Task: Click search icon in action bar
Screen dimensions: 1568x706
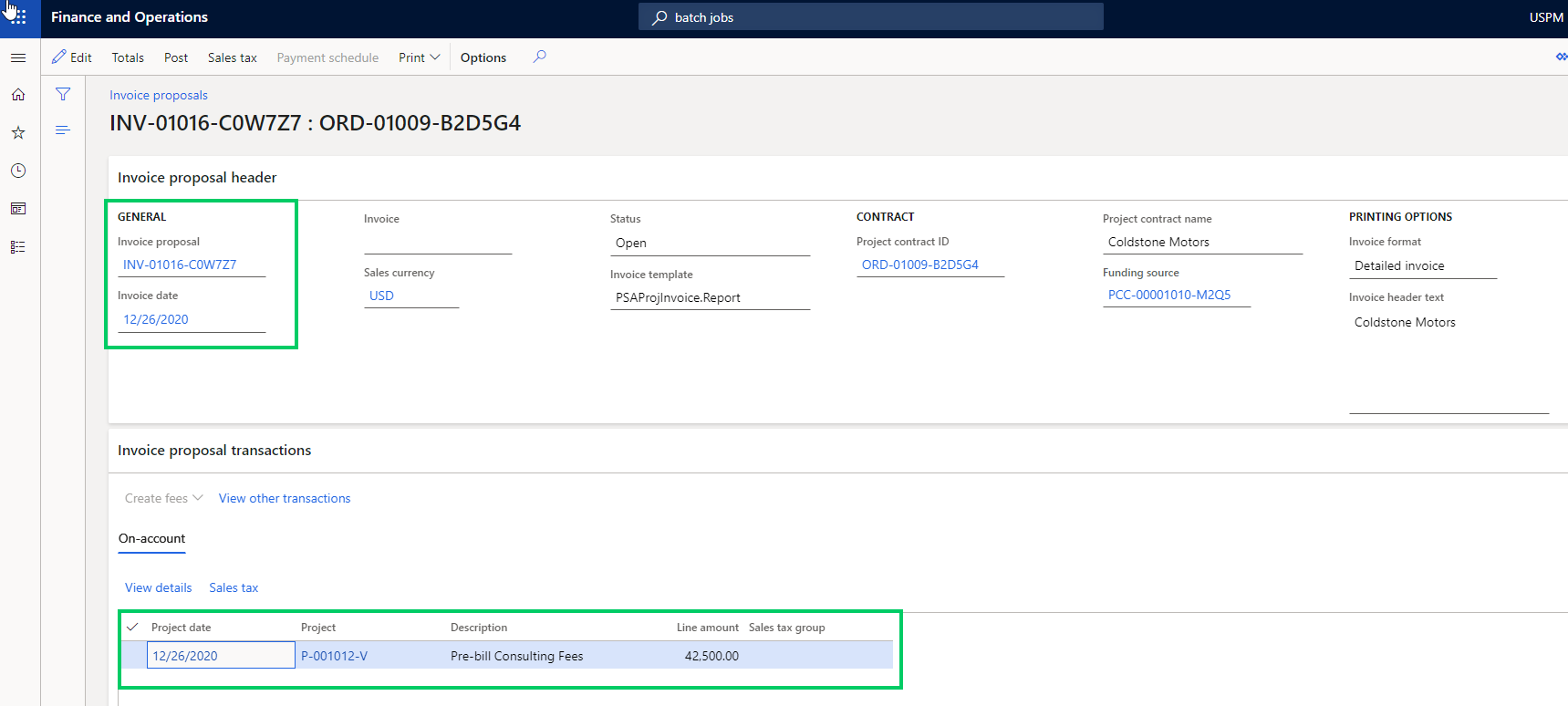Action: (x=540, y=57)
